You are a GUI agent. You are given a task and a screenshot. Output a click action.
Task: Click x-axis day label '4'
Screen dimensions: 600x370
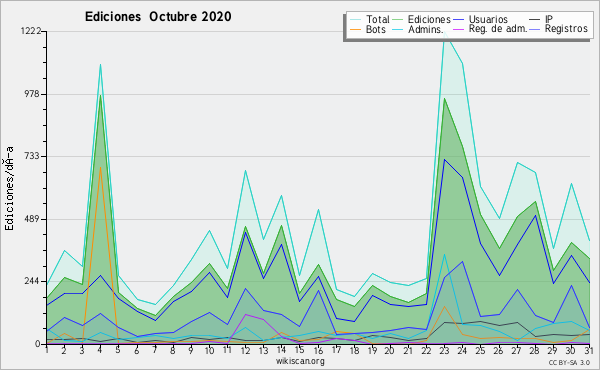pyautogui.click(x=100, y=350)
